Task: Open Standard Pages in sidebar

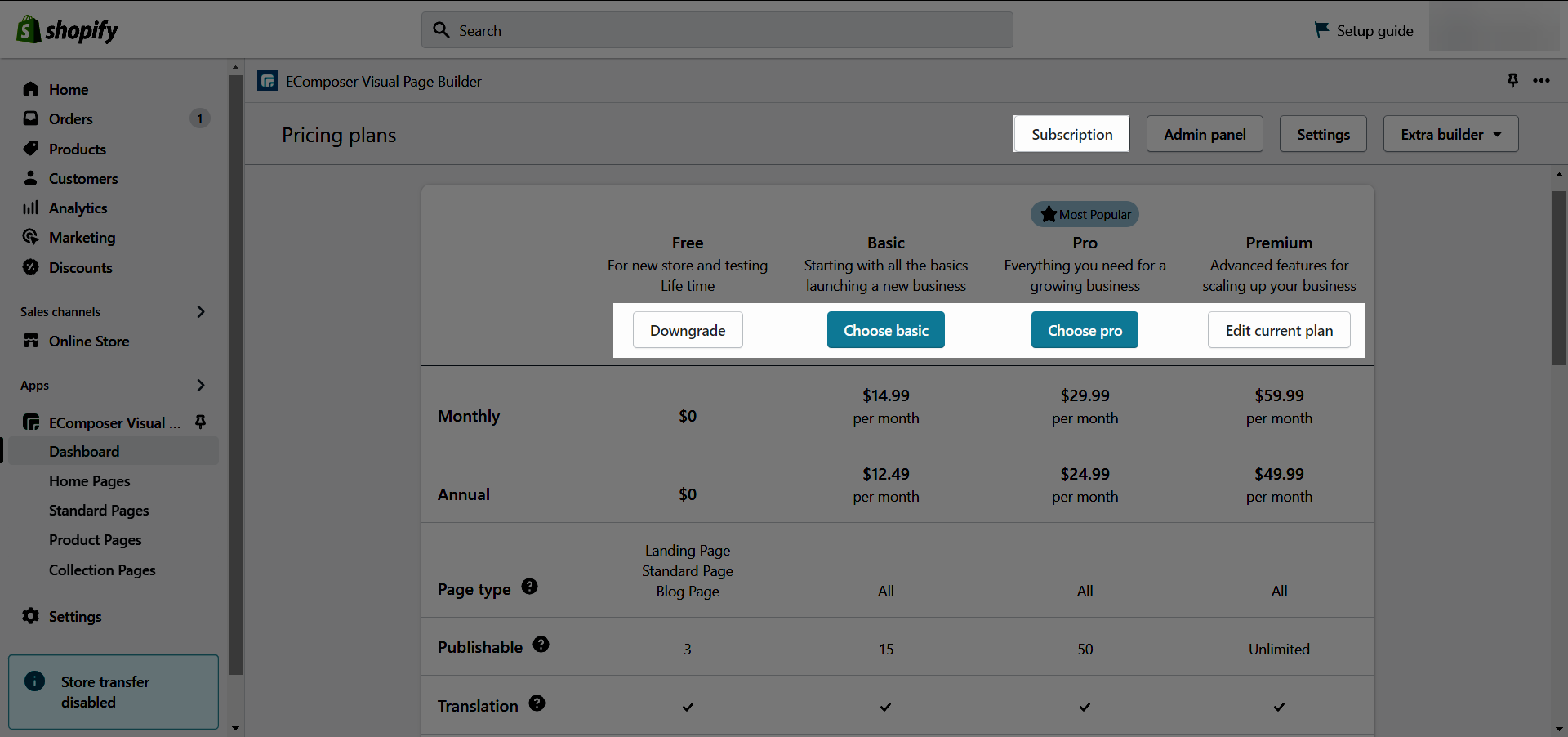Action: (99, 510)
